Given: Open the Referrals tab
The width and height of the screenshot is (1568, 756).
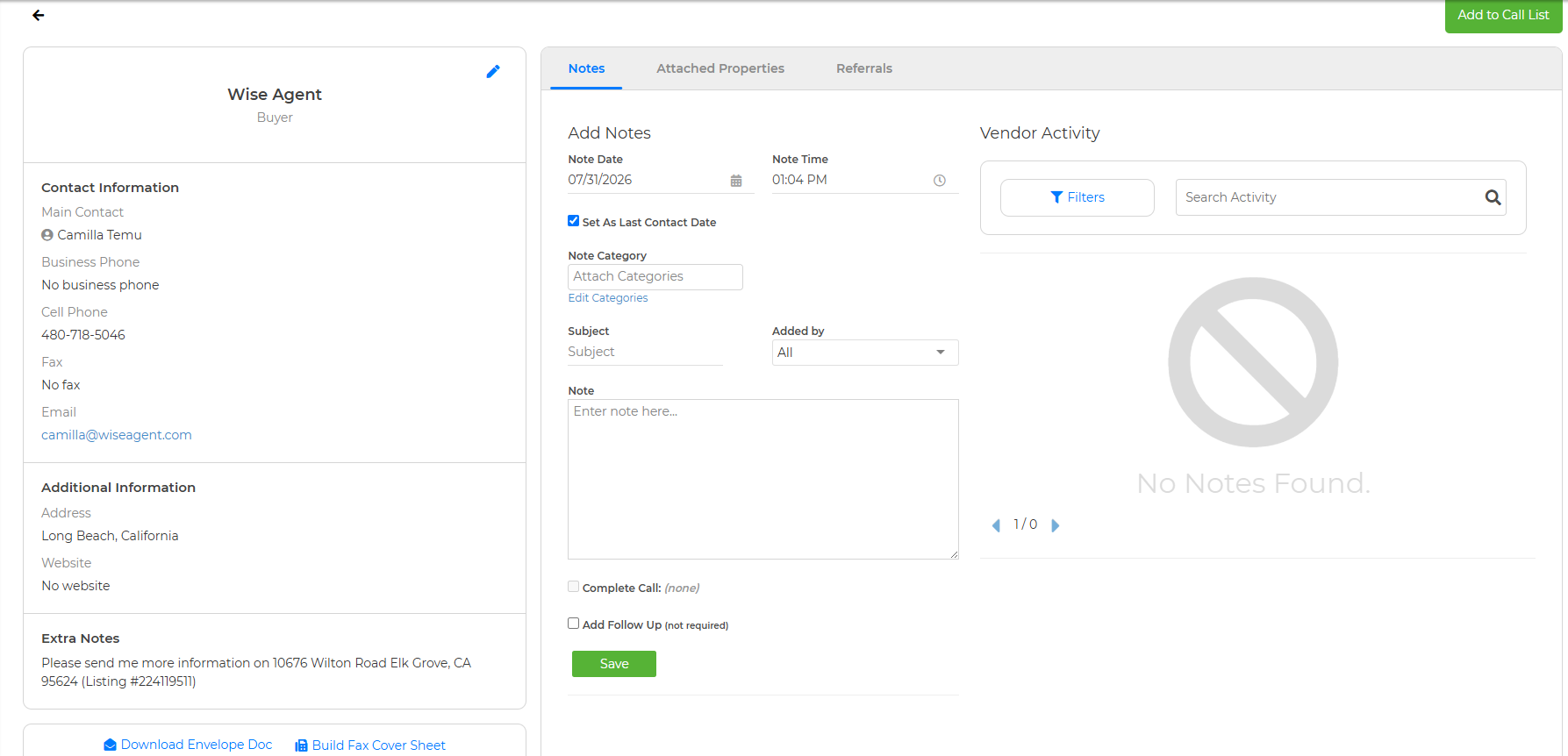Looking at the screenshot, I should point(864,68).
